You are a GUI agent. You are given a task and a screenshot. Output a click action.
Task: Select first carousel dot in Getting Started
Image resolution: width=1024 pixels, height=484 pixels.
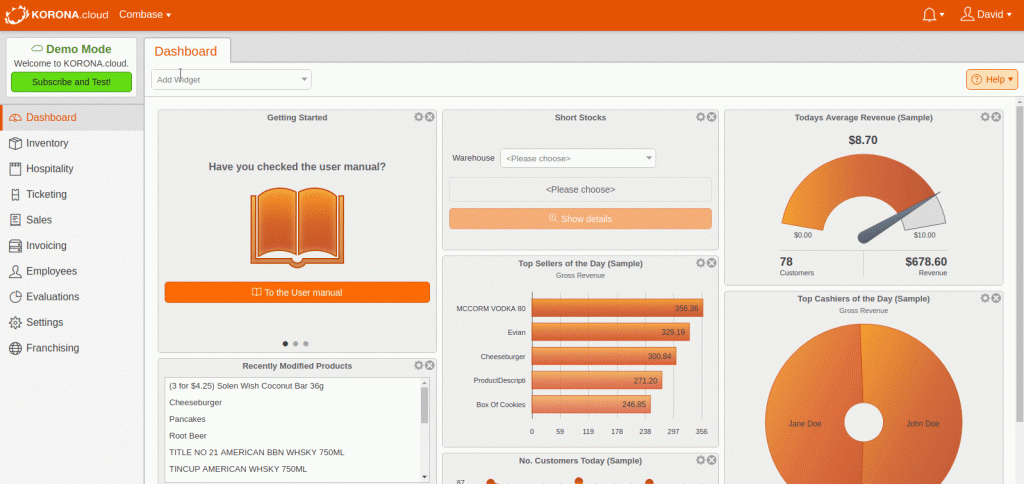click(x=285, y=343)
